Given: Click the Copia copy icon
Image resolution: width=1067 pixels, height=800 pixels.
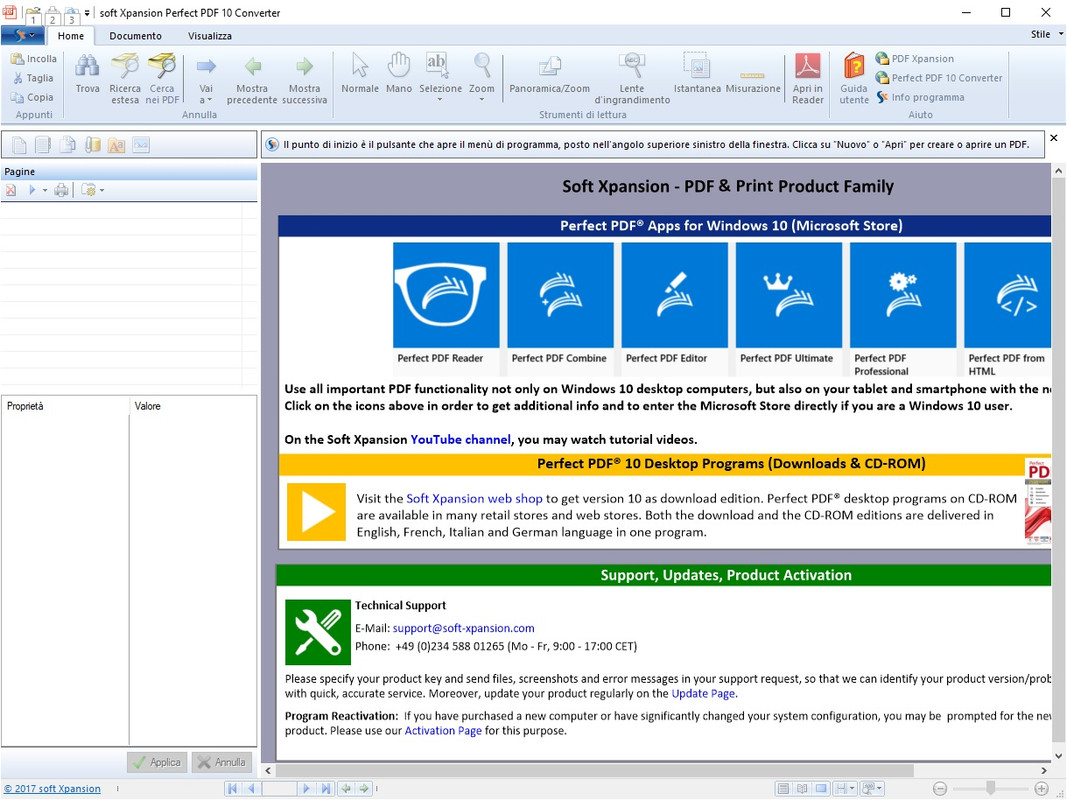Looking at the screenshot, I should click(17, 97).
